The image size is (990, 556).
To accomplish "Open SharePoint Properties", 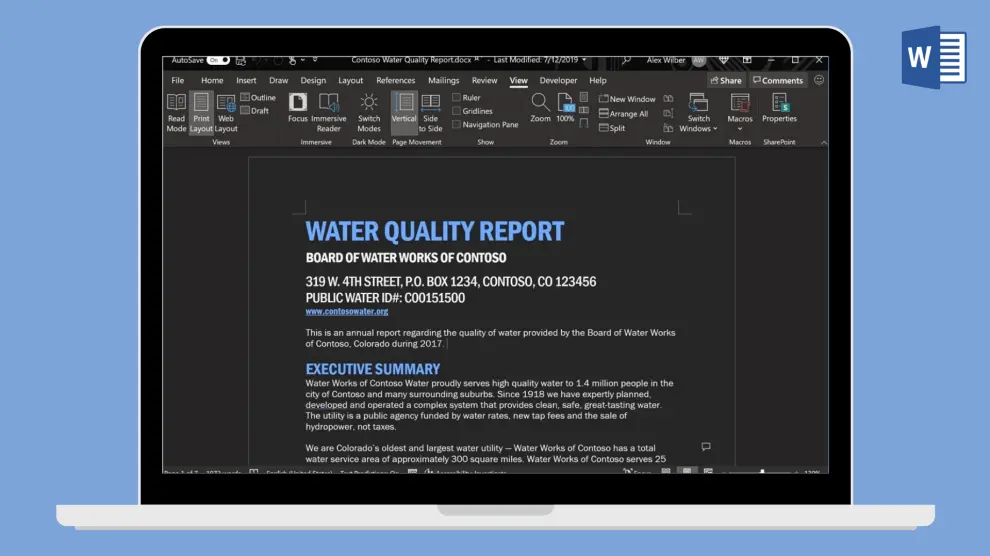I will [x=779, y=107].
